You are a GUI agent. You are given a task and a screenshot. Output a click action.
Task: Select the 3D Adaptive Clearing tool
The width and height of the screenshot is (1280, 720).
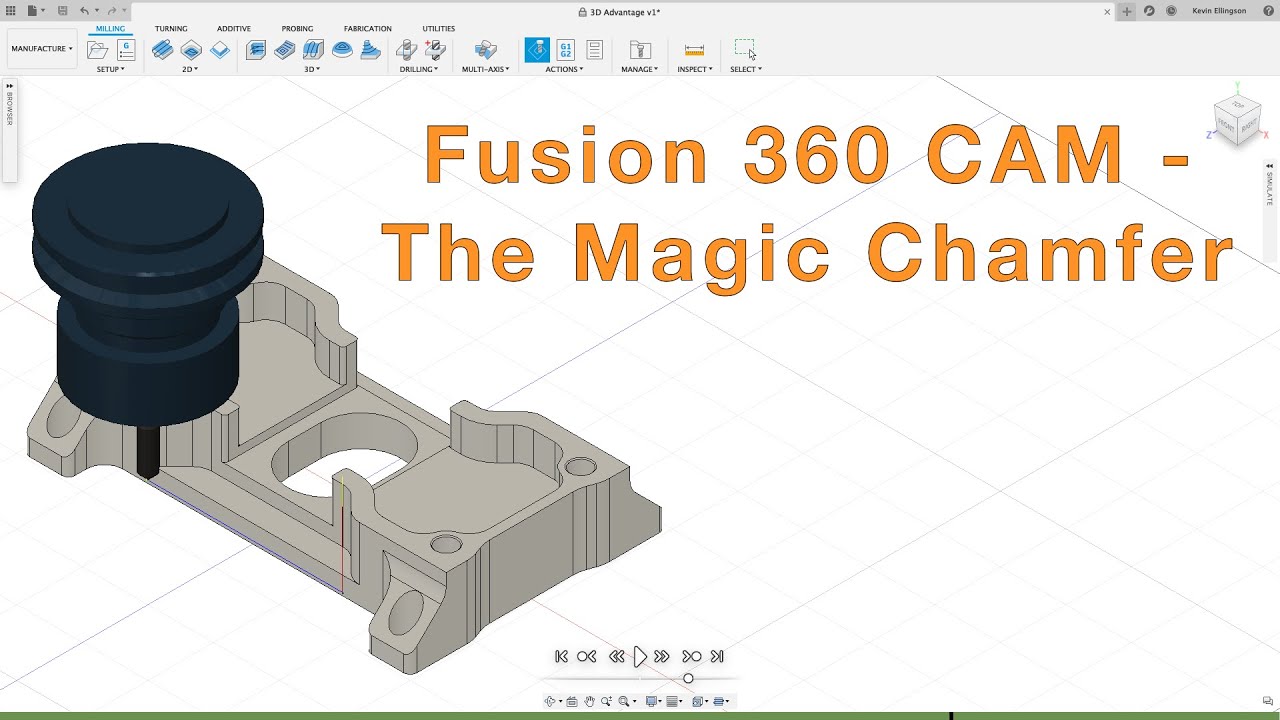(x=256, y=49)
